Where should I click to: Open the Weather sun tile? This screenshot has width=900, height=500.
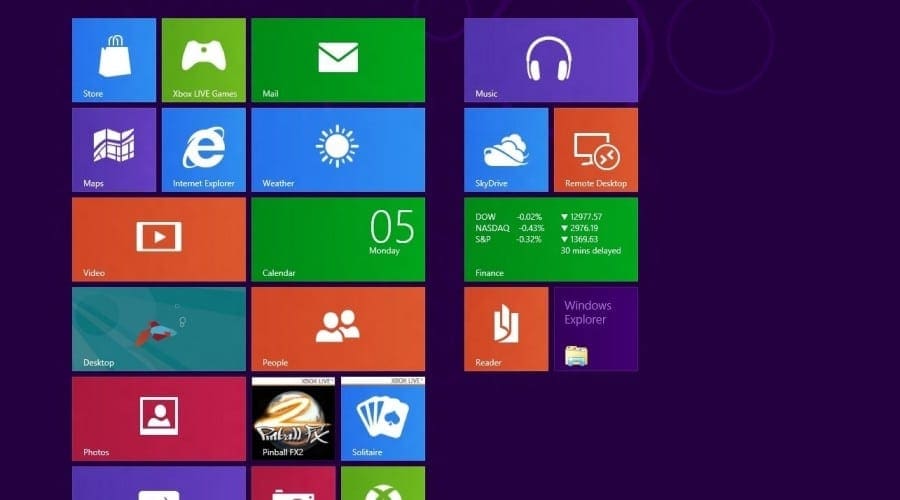[x=338, y=150]
